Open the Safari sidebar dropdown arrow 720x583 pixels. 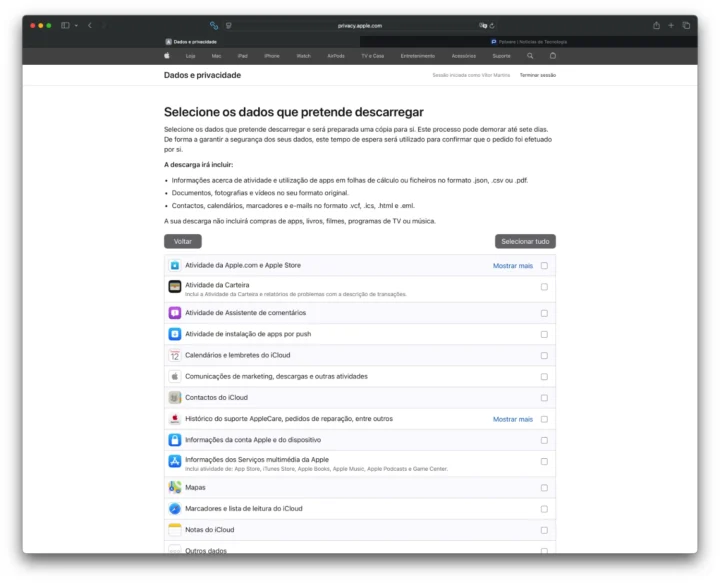(77, 25)
